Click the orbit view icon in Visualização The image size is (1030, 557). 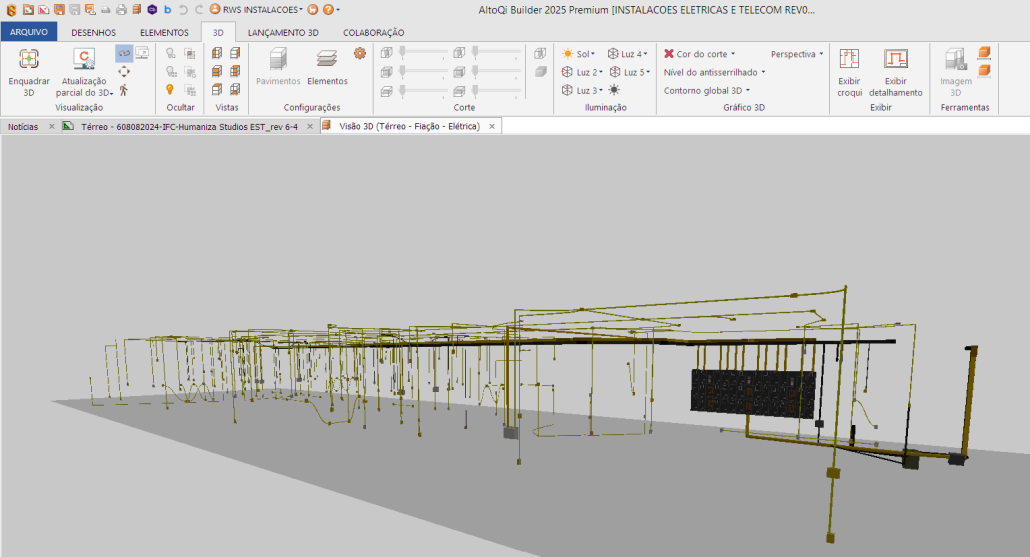(x=124, y=53)
